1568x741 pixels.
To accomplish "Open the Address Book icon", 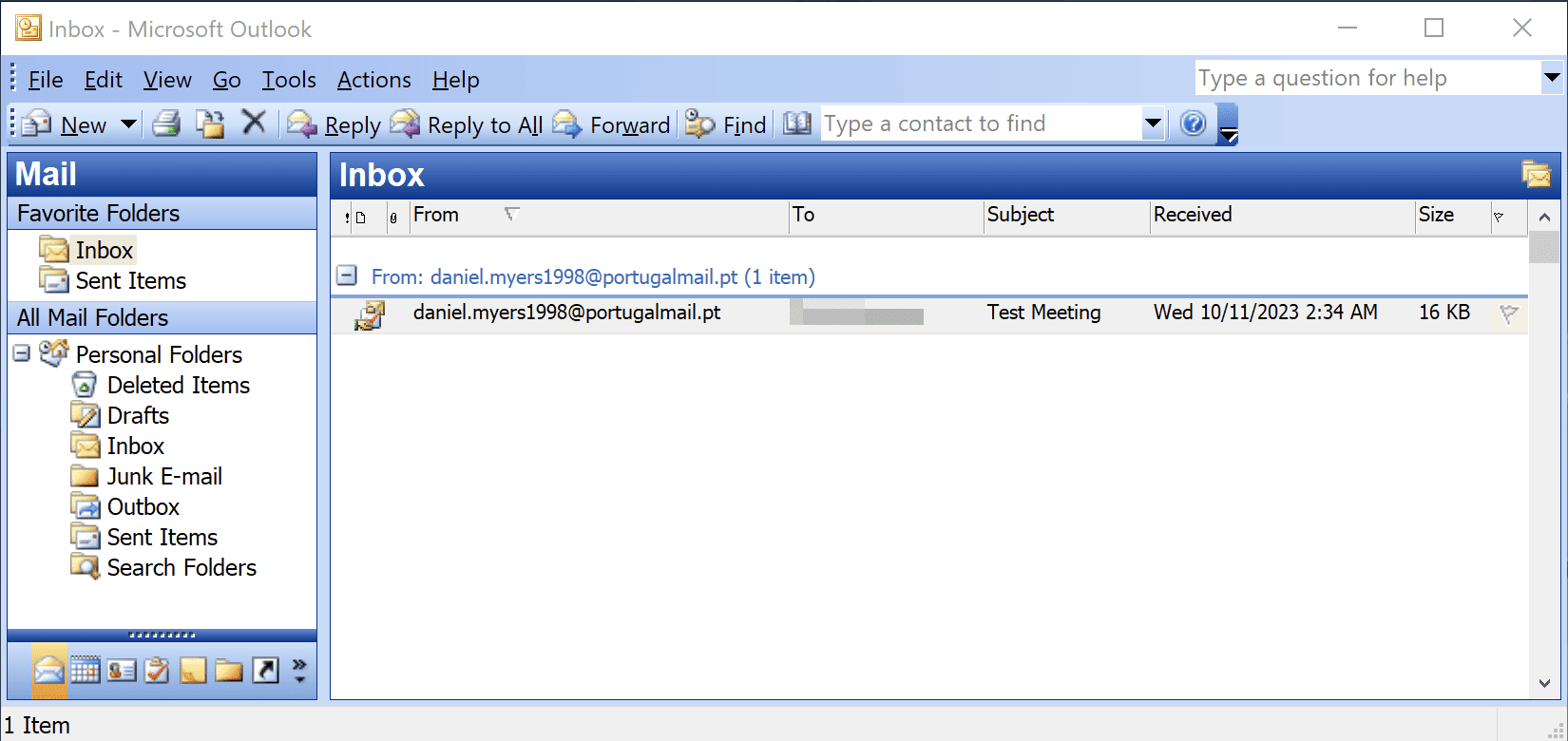I will click(796, 123).
